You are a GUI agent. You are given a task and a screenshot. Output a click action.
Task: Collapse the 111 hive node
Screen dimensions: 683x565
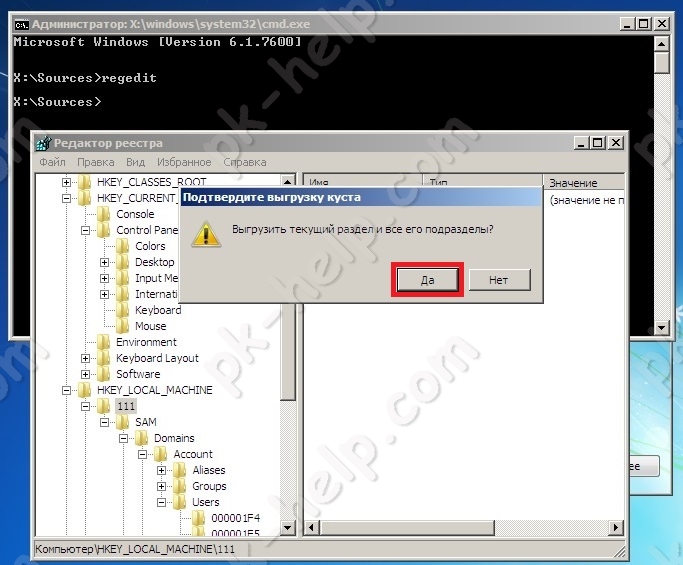point(85,406)
